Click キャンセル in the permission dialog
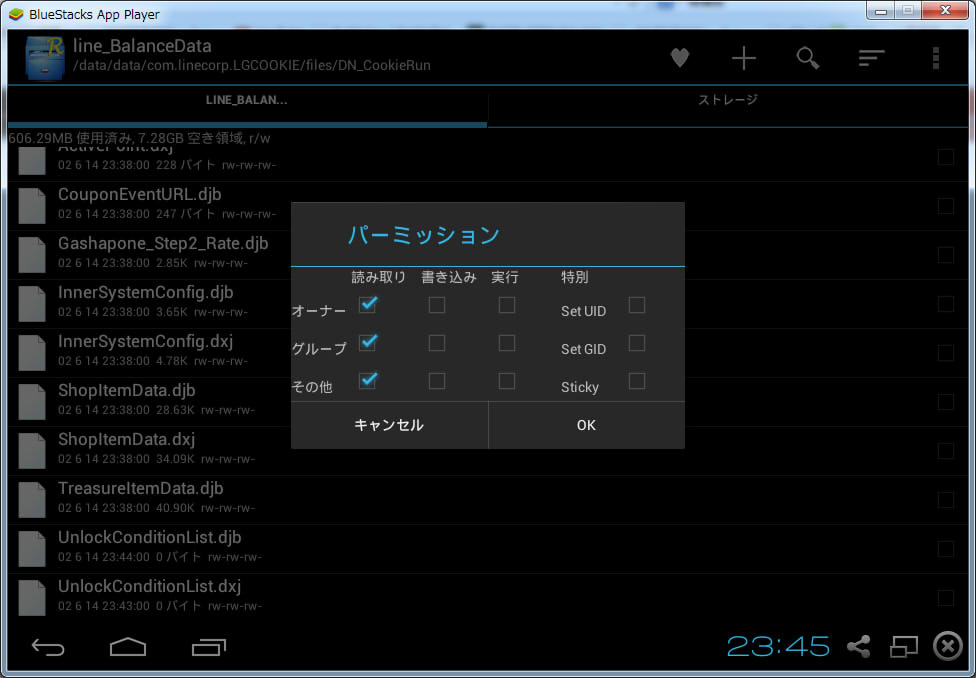Viewport: 976px width, 678px height. [390, 425]
